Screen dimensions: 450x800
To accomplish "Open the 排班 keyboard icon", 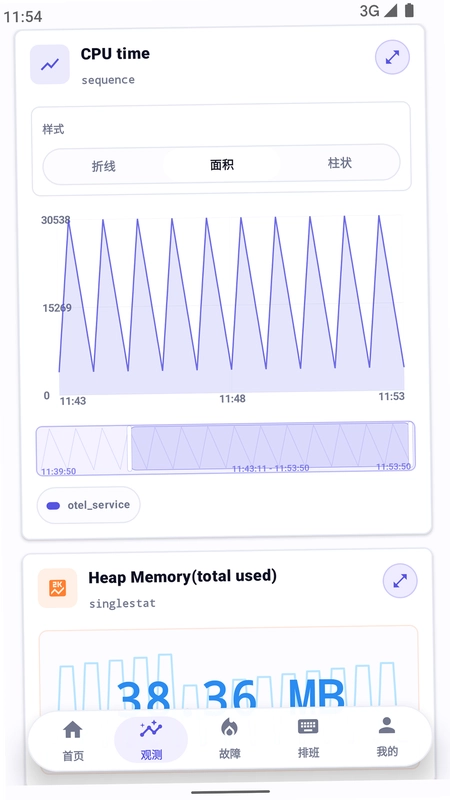I will coord(308,727).
